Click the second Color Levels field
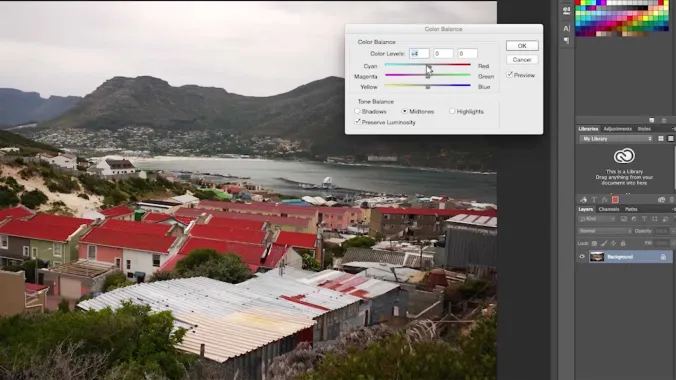 pyautogui.click(x=443, y=53)
